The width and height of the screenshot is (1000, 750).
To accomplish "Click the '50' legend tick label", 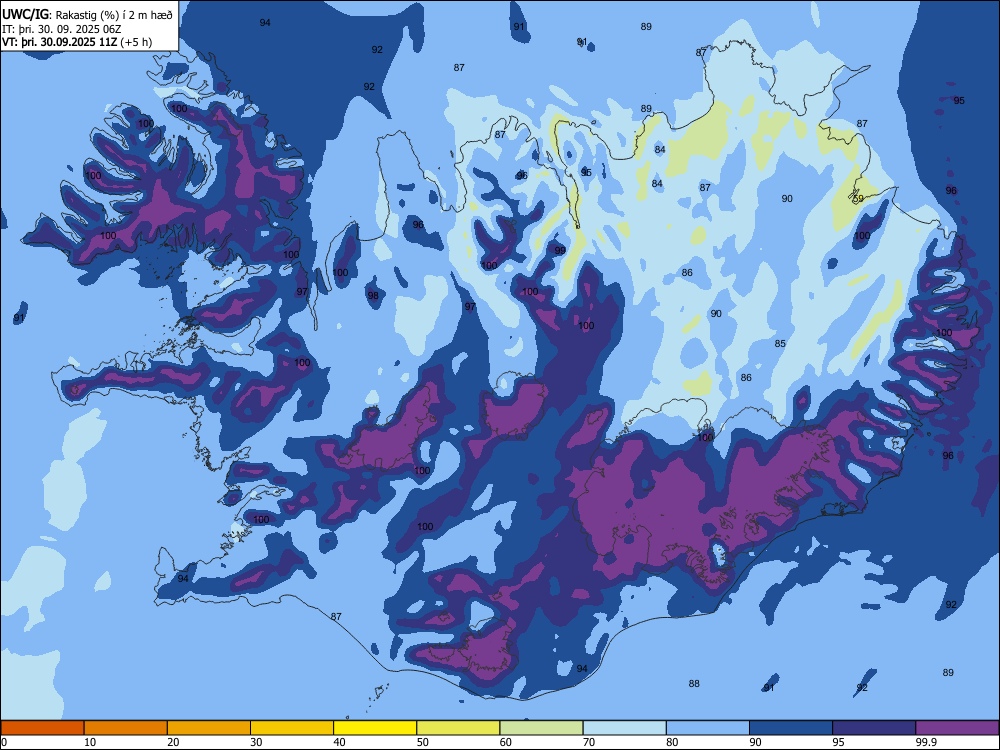I will (x=422, y=742).
